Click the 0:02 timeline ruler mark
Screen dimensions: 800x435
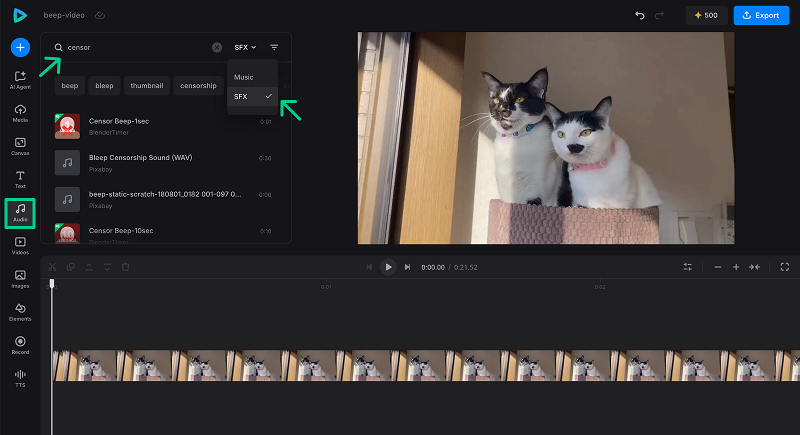point(600,287)
